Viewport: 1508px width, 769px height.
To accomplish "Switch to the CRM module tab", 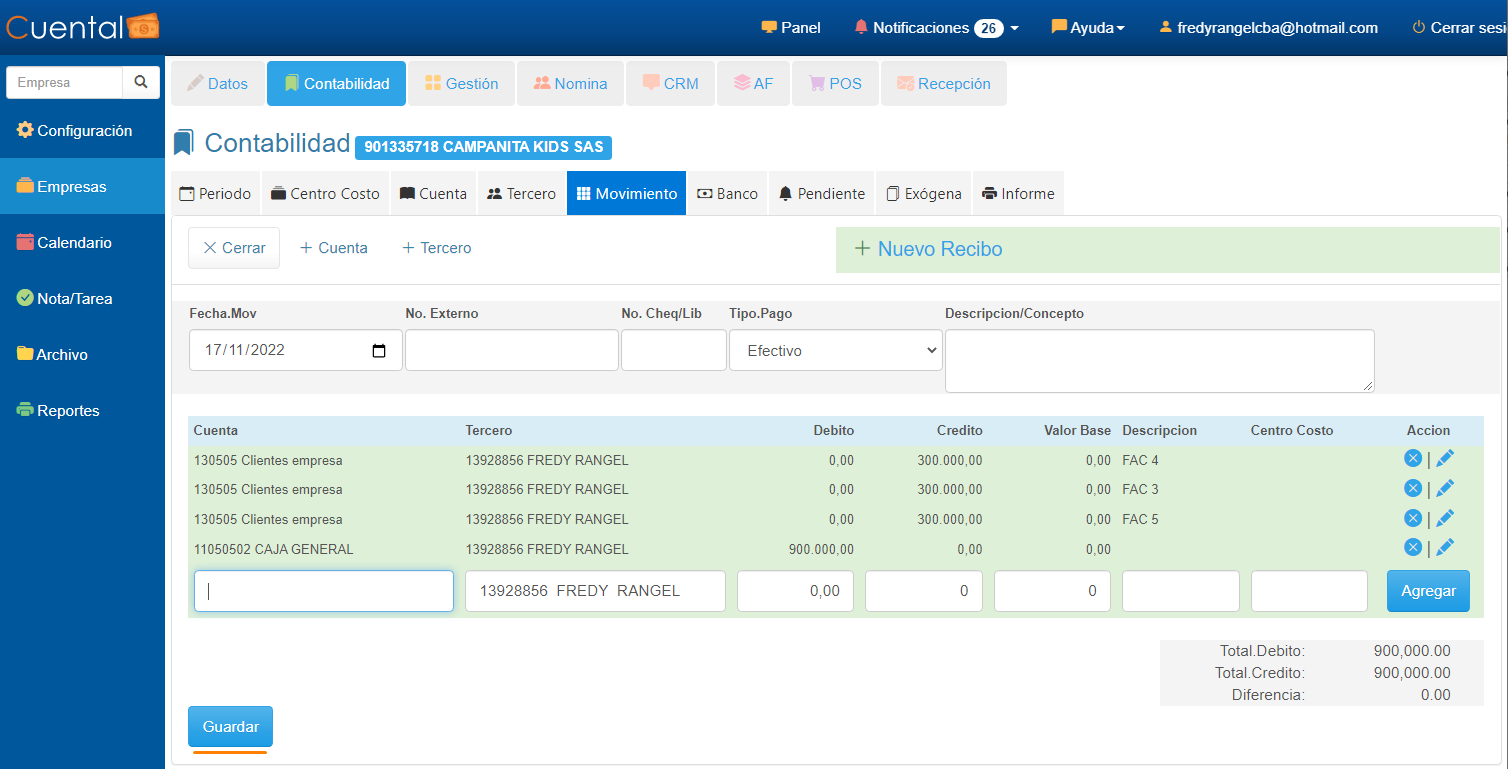I will point(670,84).
